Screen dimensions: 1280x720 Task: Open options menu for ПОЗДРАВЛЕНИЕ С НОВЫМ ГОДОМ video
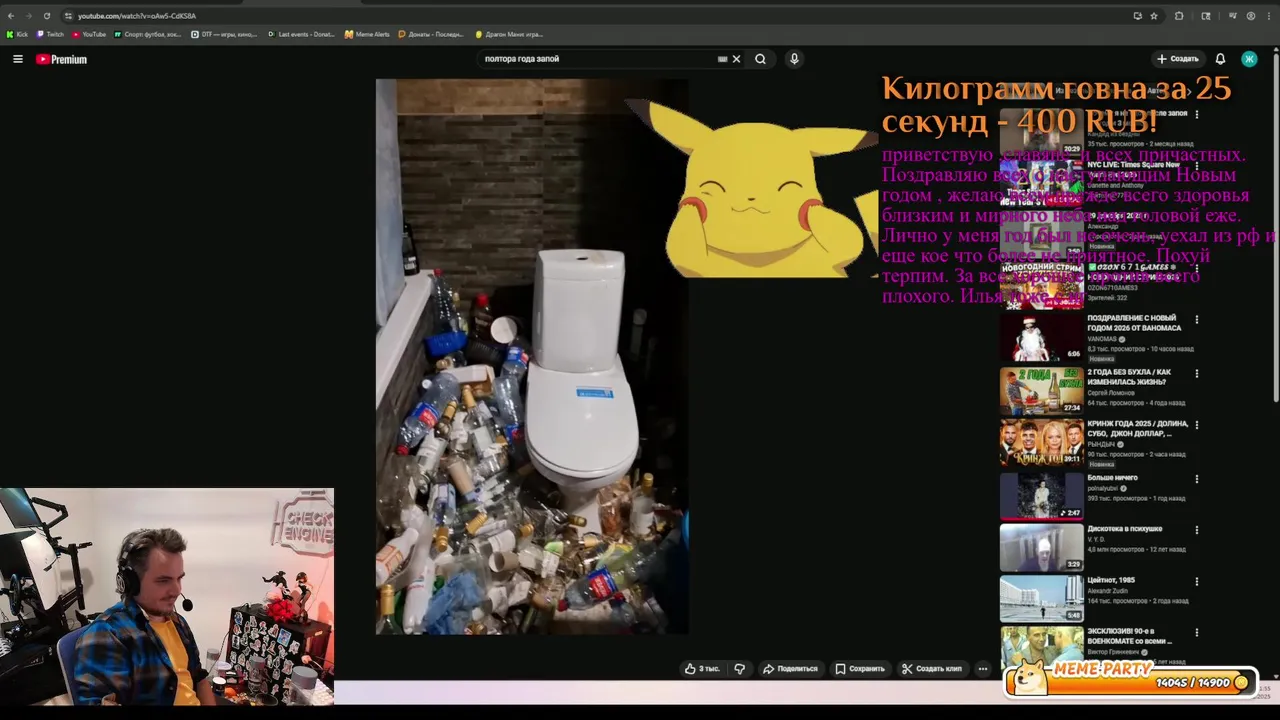(1197, 320)
